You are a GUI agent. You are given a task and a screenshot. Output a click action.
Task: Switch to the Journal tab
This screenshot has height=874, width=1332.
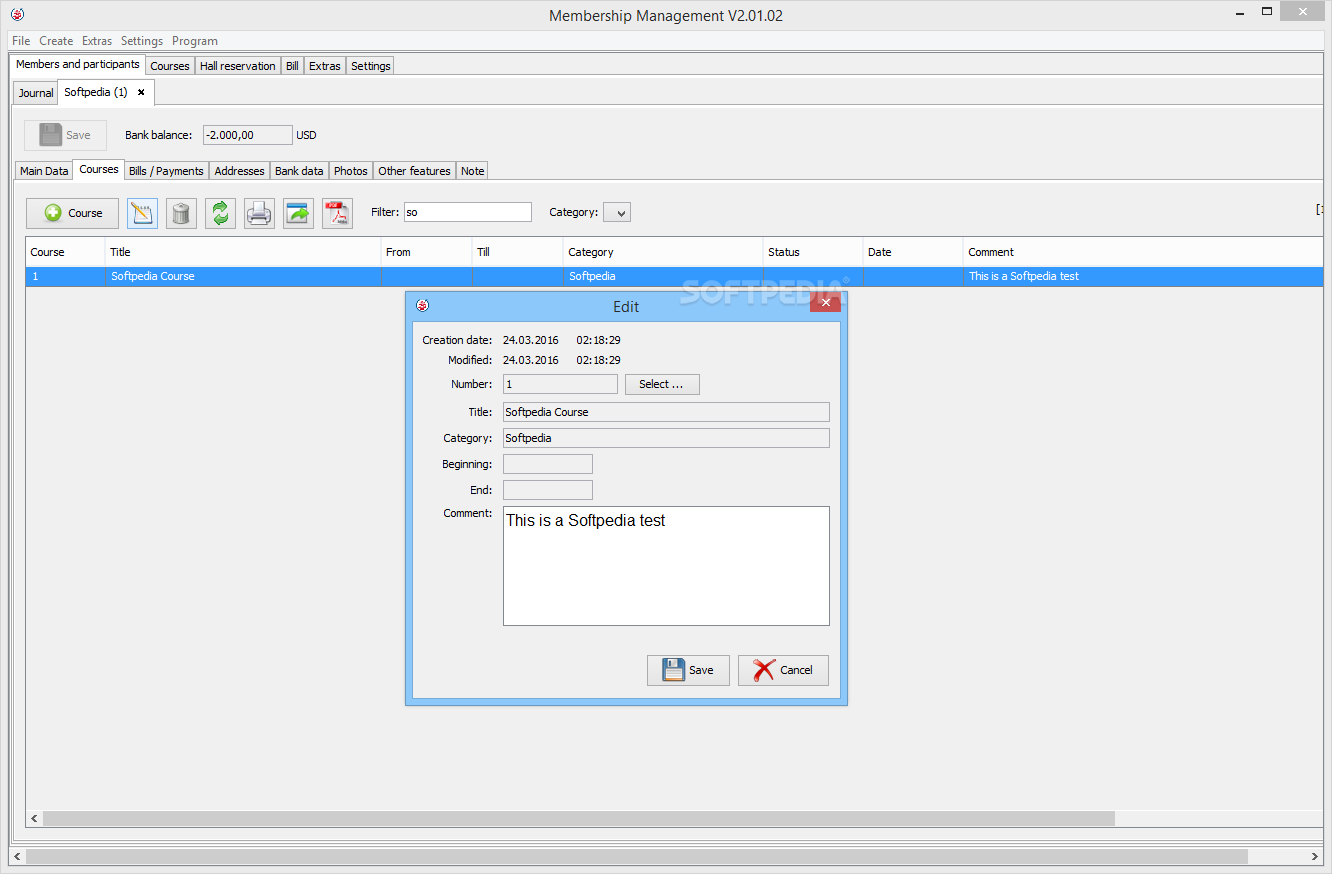(36, 93)
